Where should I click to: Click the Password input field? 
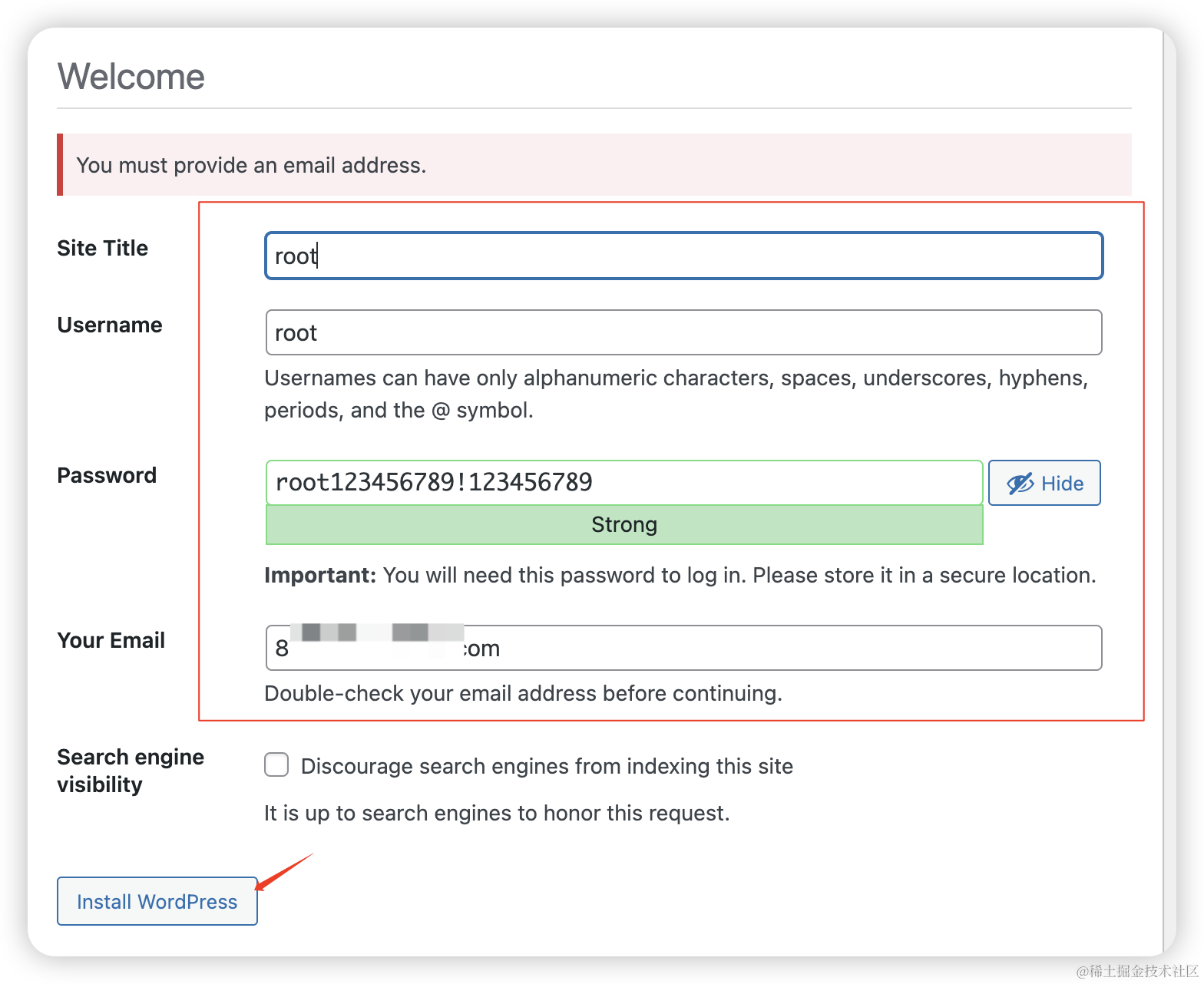coord(624,483)
